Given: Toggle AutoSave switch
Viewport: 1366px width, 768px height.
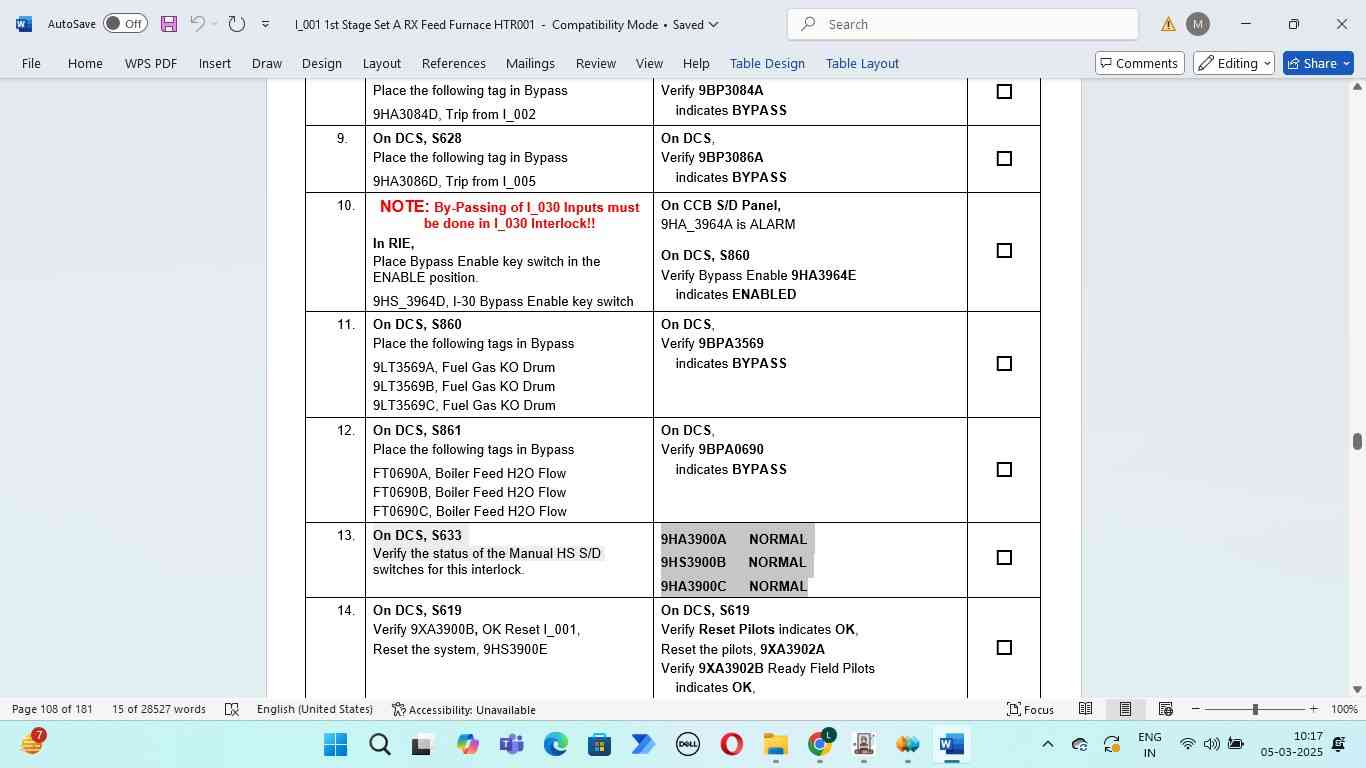Looking at the screenshot, I should pos(125,24).
